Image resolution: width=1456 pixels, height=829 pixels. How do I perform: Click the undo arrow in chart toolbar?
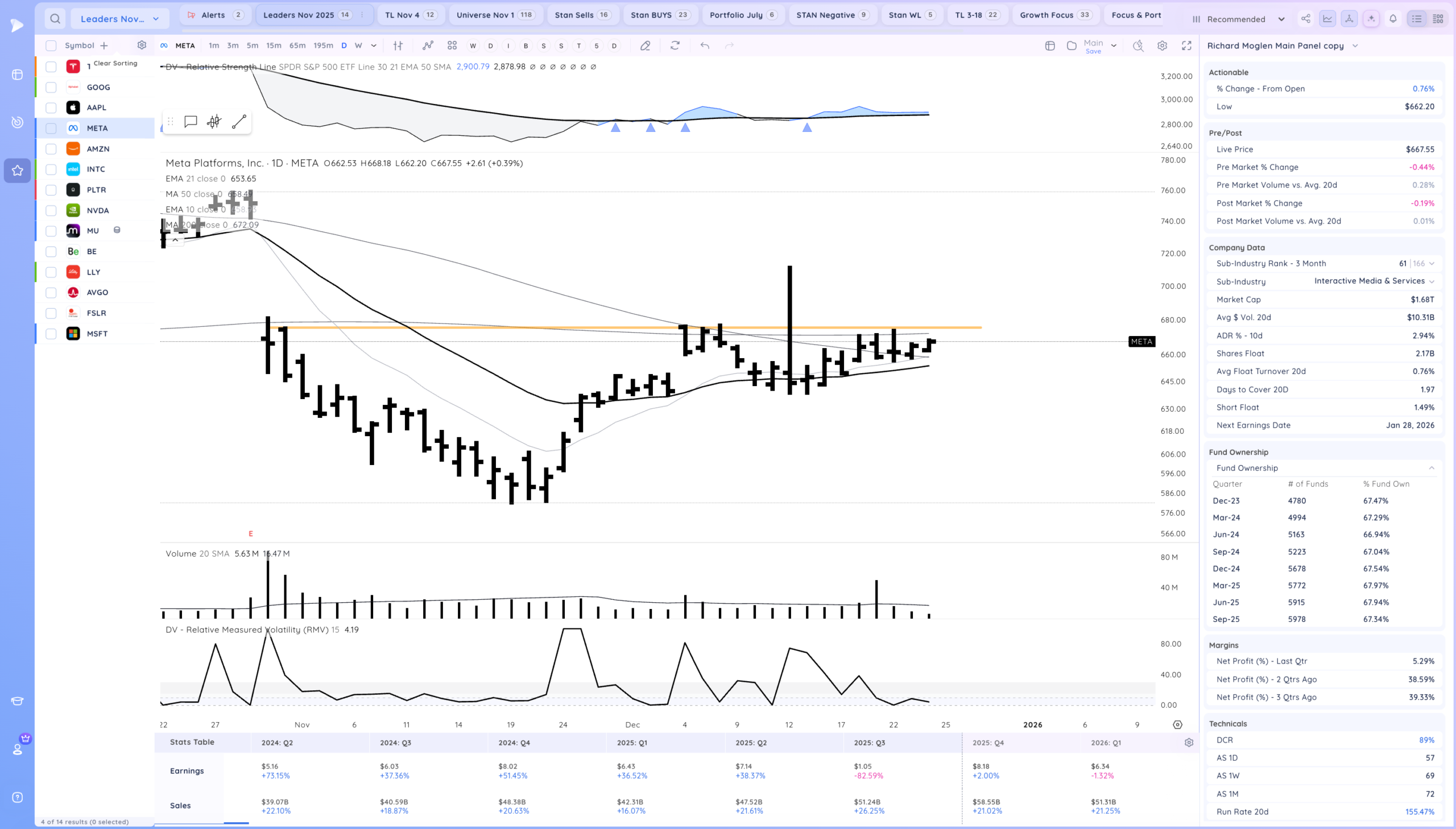click(704, 45)
